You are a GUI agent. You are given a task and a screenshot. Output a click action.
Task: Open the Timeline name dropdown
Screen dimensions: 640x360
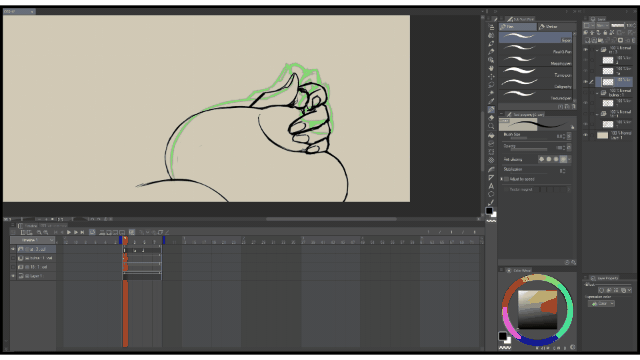[32, 240]
